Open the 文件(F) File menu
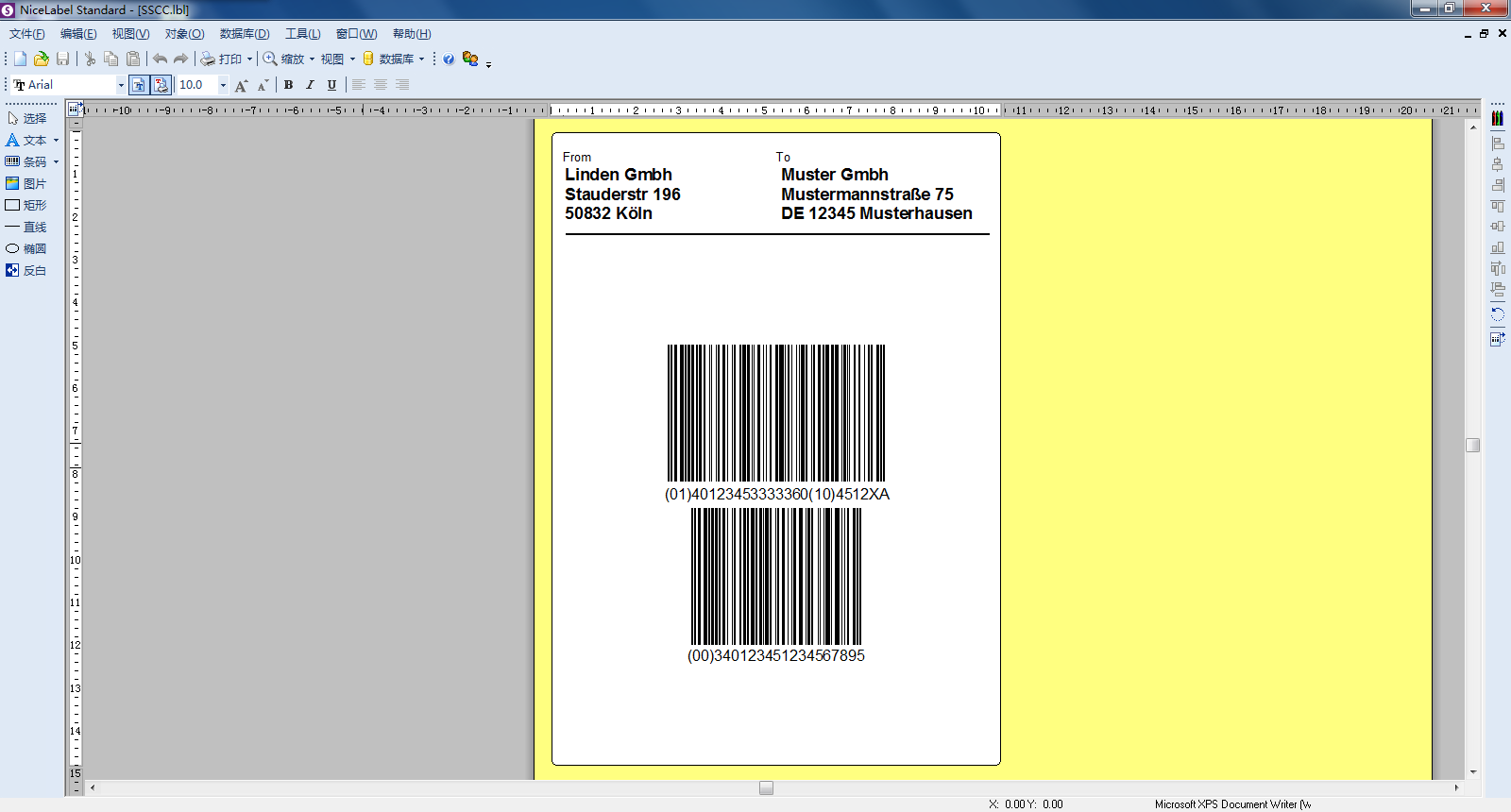The width and height of the screenshot is (1511, 812). tap(26, 34)
